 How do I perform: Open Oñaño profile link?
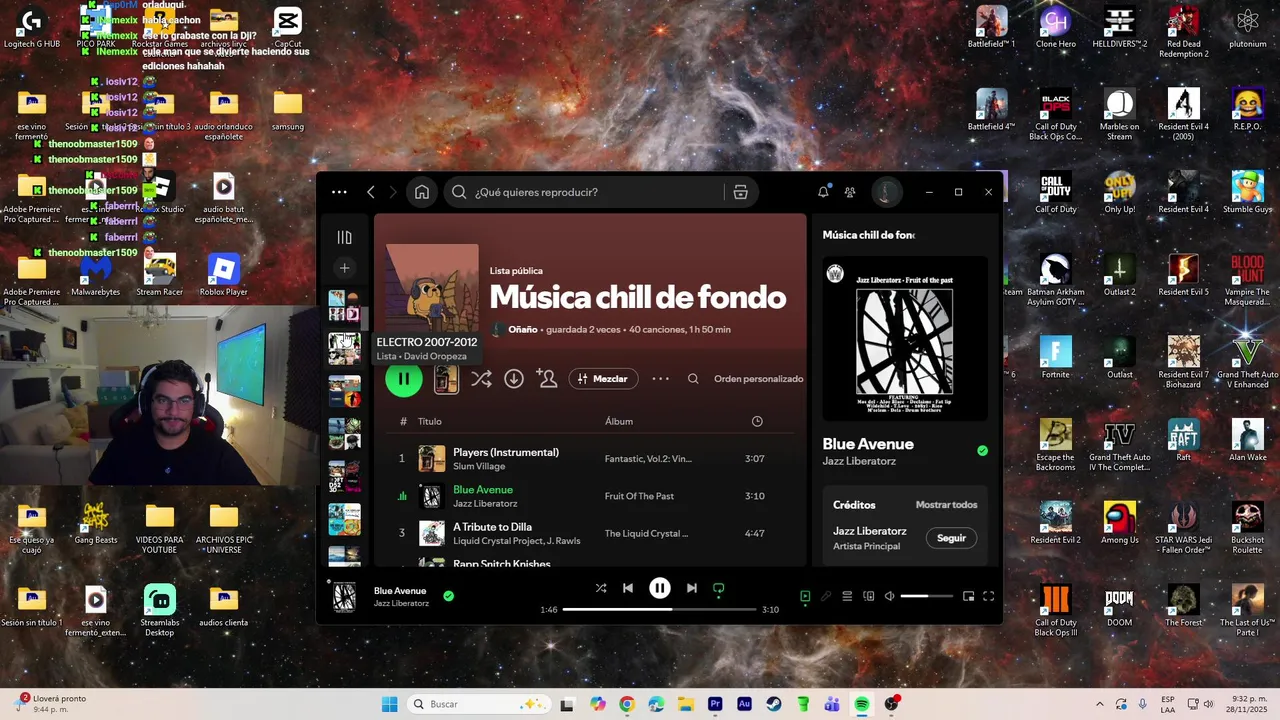click(523, 329)
